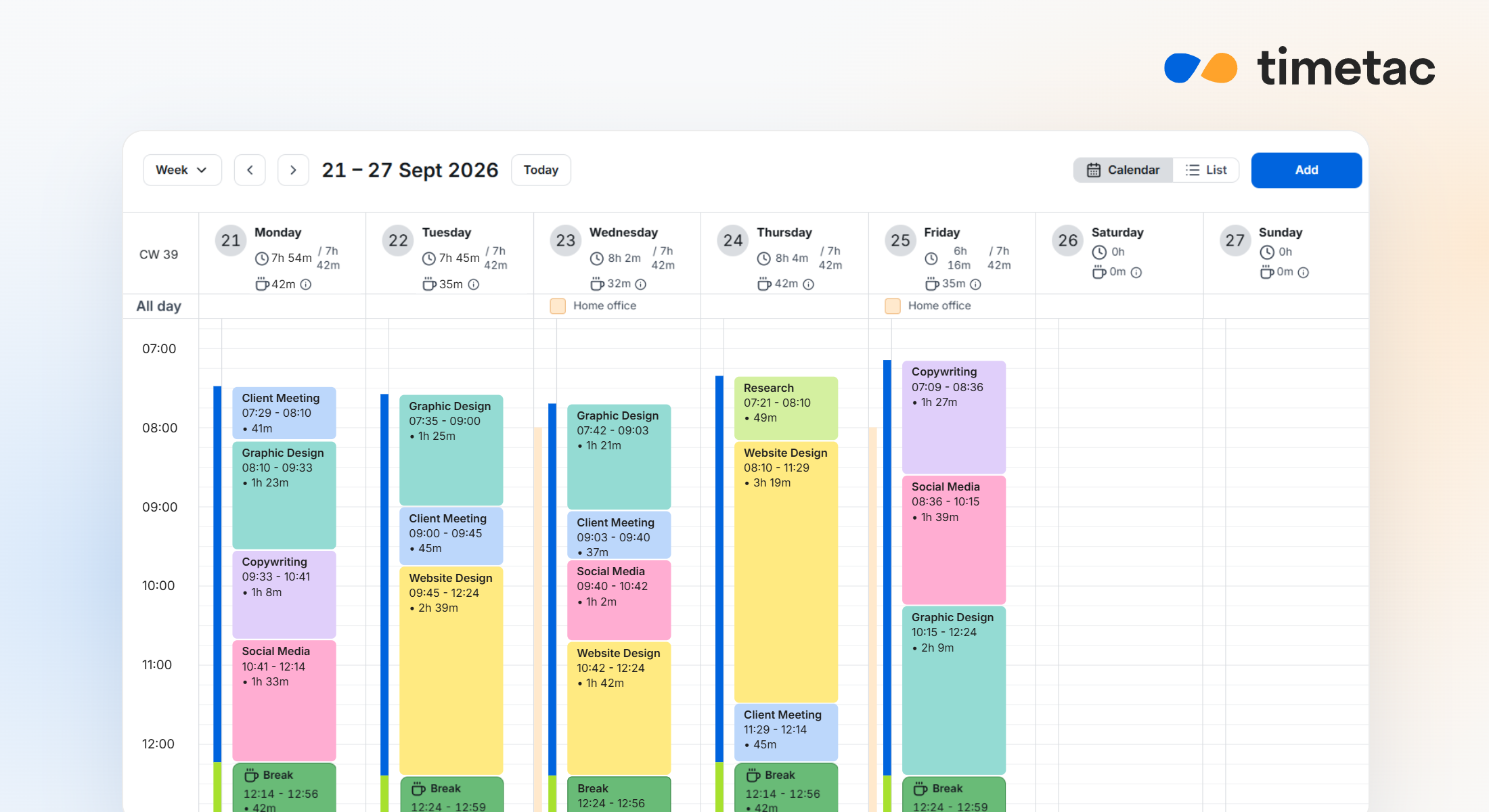Click Friday's clock icon
1489x812 pixels.
click(x=931, y=258)
